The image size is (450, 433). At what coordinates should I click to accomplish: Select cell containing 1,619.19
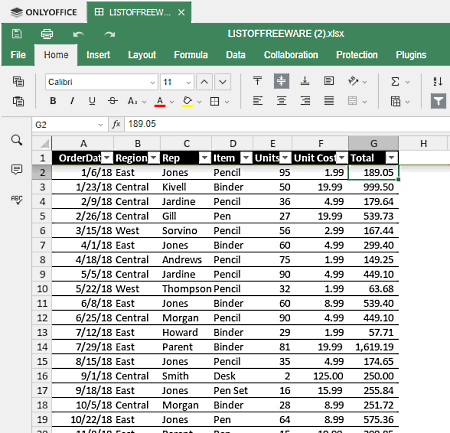[x=374, y=347]
